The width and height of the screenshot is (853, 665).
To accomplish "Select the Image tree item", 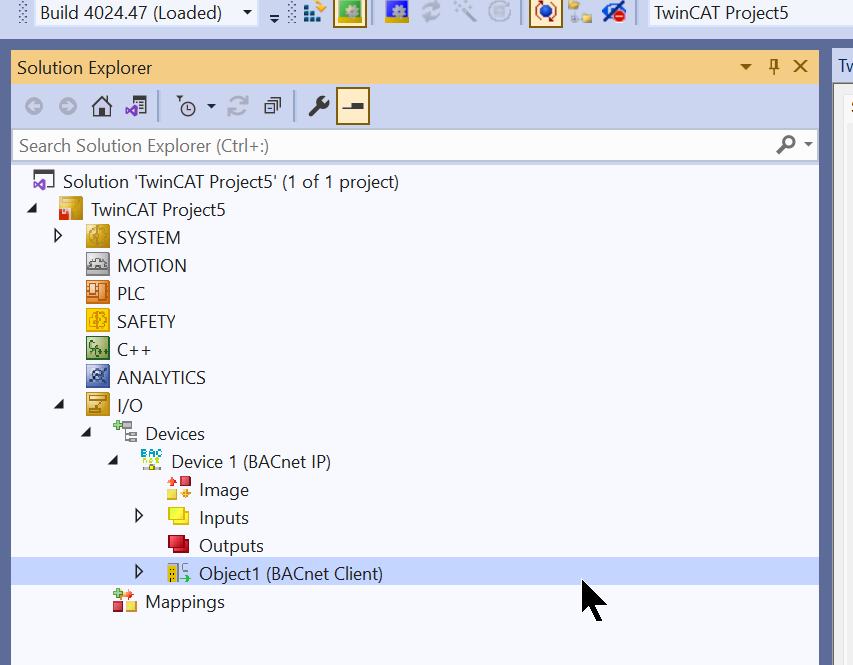I will pos(224,490).
